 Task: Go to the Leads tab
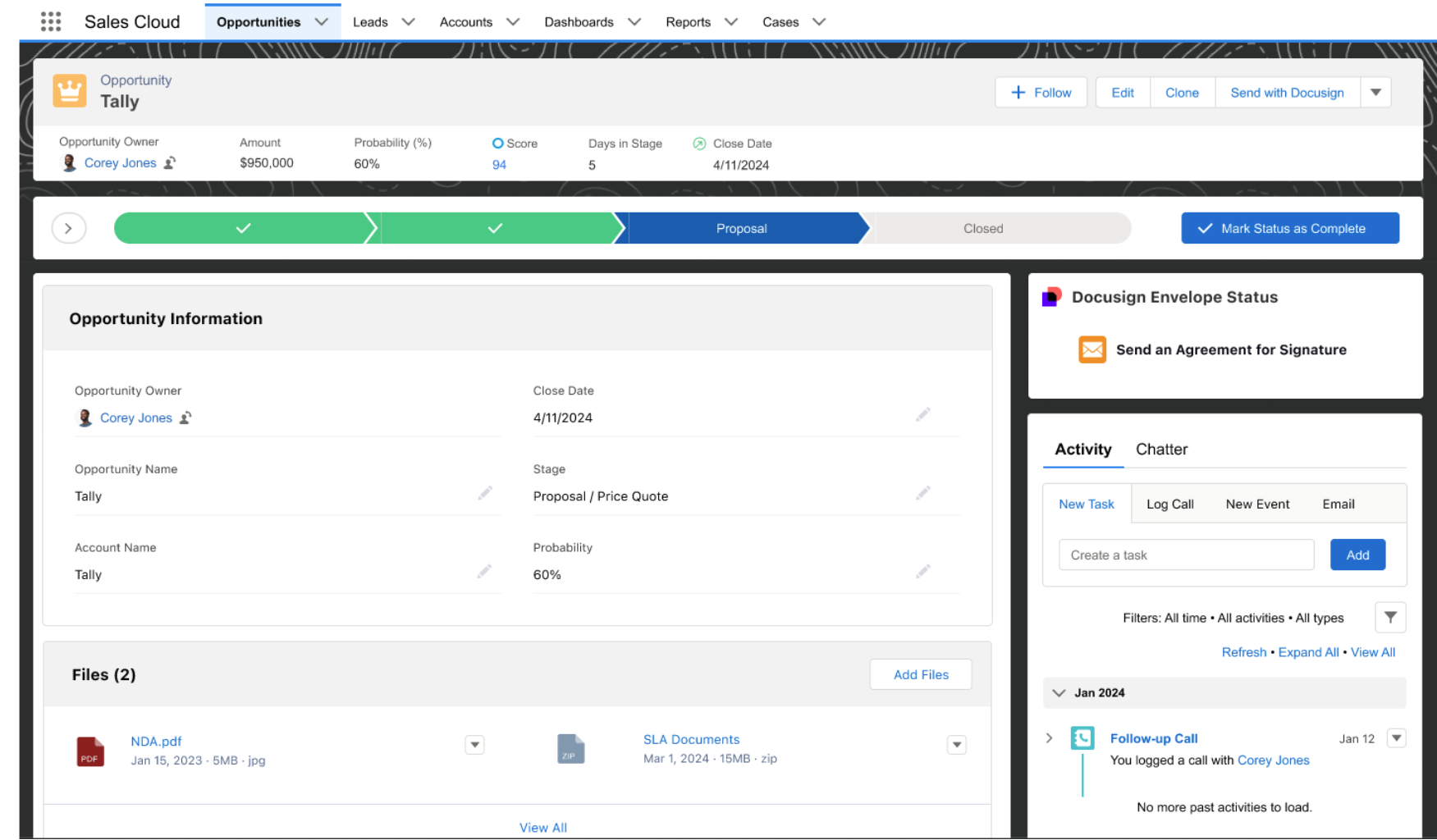click(x=370, y=22)
